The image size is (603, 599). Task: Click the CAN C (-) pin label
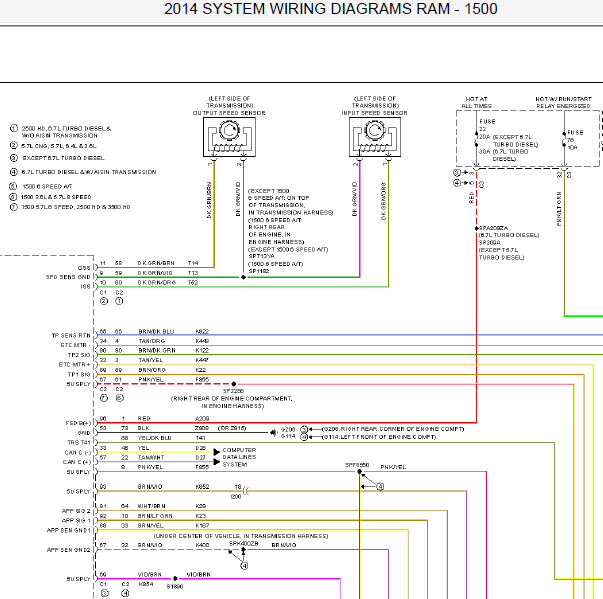[78, 453]
